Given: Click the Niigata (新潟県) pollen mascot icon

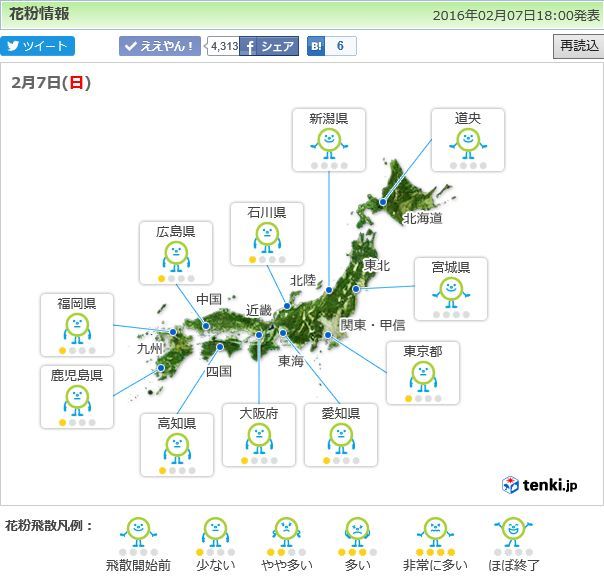Looking at the screenshot, I should click(328, 145).
